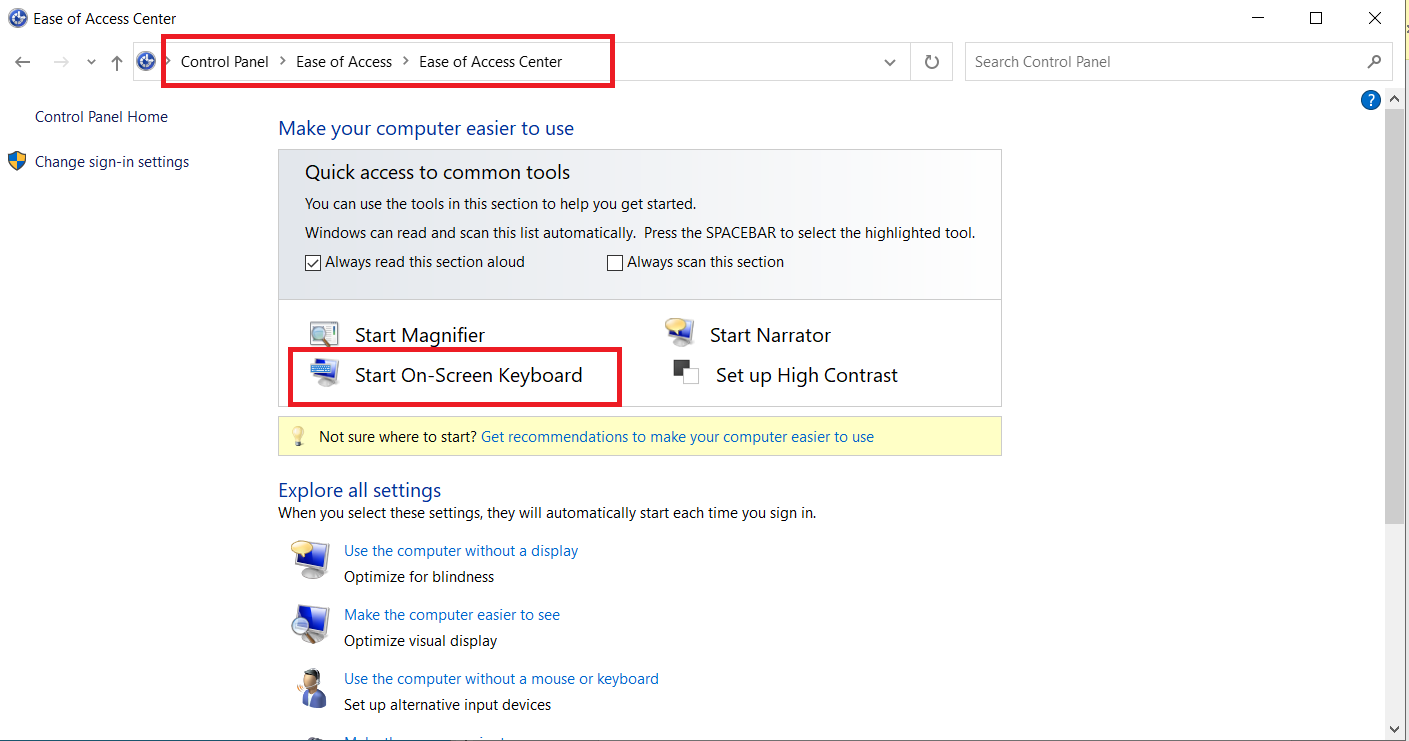Open Use the computer without a mouse or keyboard
Image resolution: width=1409 pixels, height=741 pixels.
[501, 679]
